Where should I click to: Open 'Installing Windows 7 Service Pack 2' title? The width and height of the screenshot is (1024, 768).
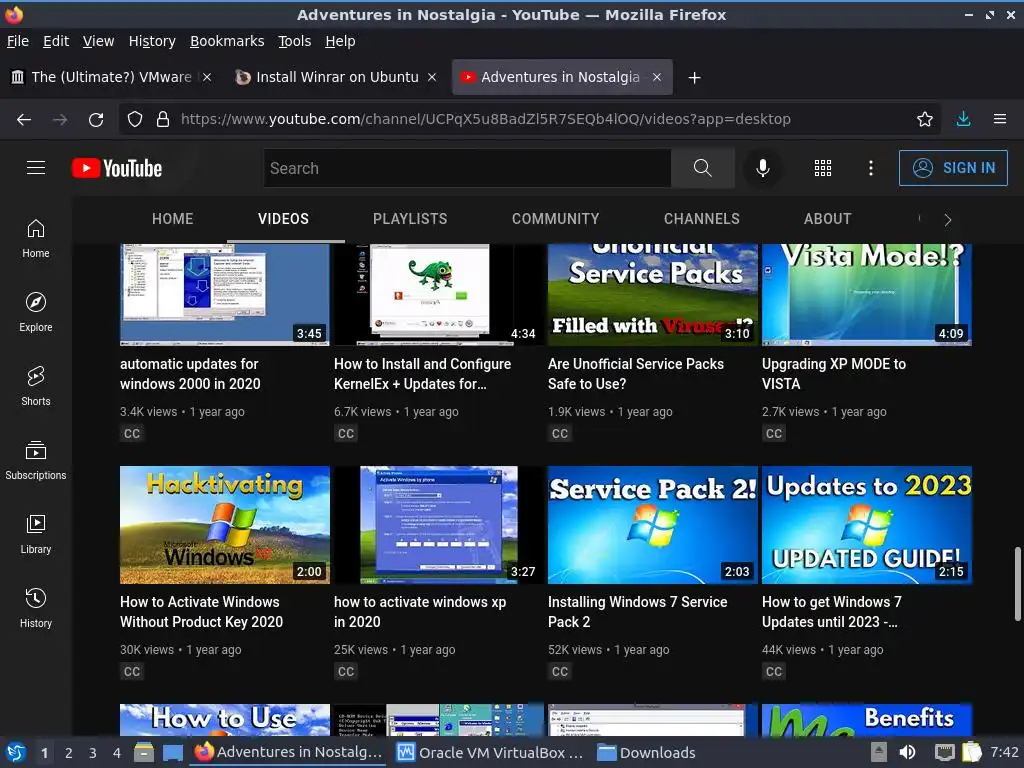(x=637, y=611)
